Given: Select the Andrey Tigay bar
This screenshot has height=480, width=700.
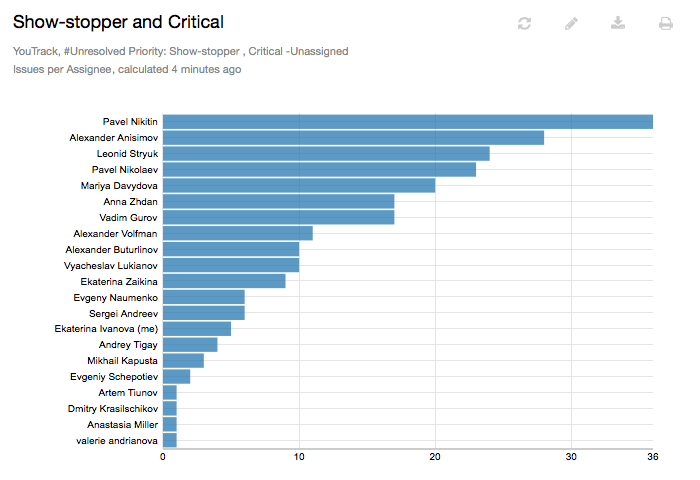Looking at the screenshot, I should point(190,345).
